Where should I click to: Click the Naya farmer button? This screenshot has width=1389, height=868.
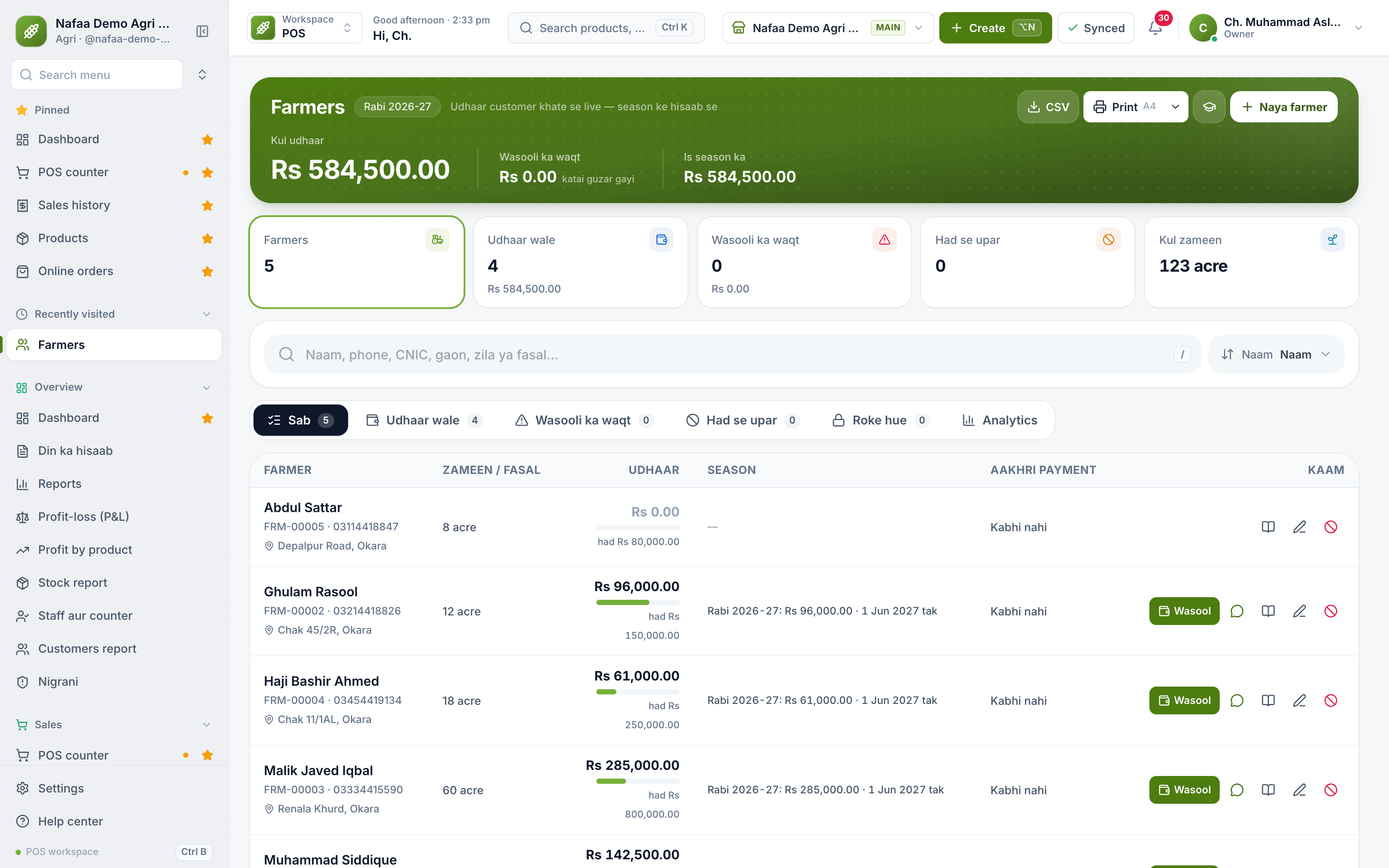click(x=1284, y=107)
